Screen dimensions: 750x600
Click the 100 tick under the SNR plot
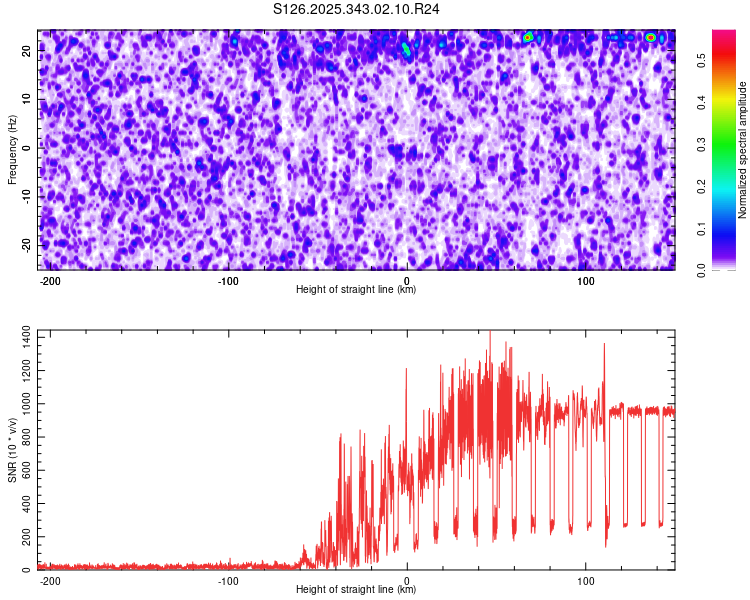click(x=585, y=580)
